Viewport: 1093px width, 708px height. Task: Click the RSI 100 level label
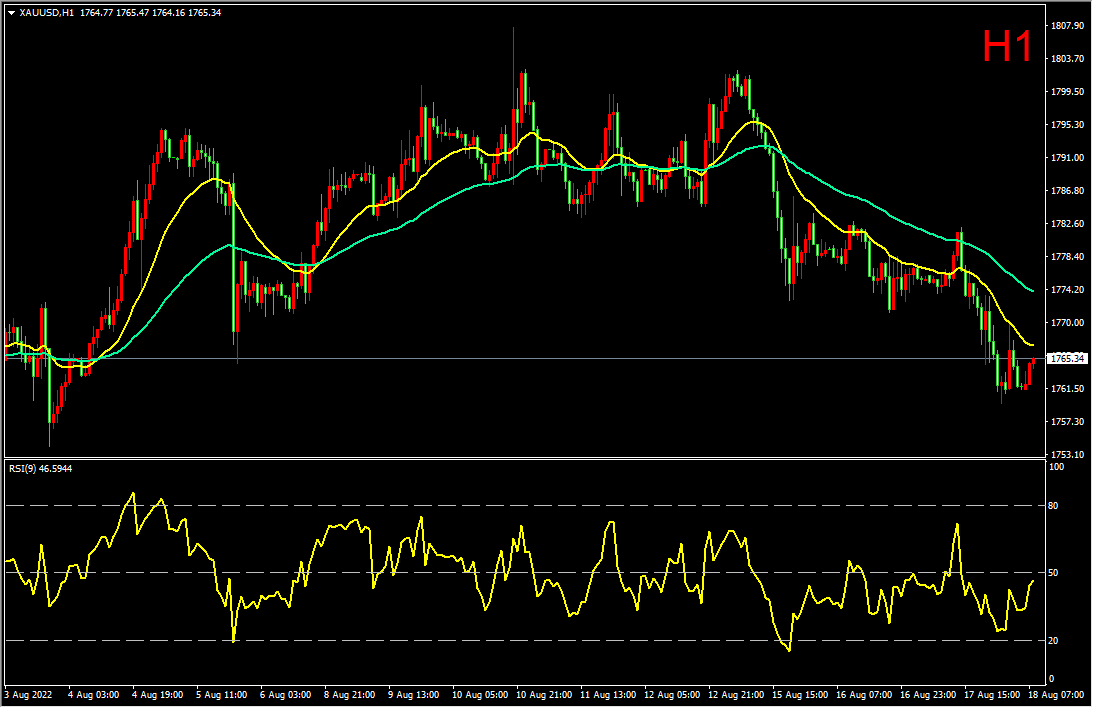point(1057,467)
